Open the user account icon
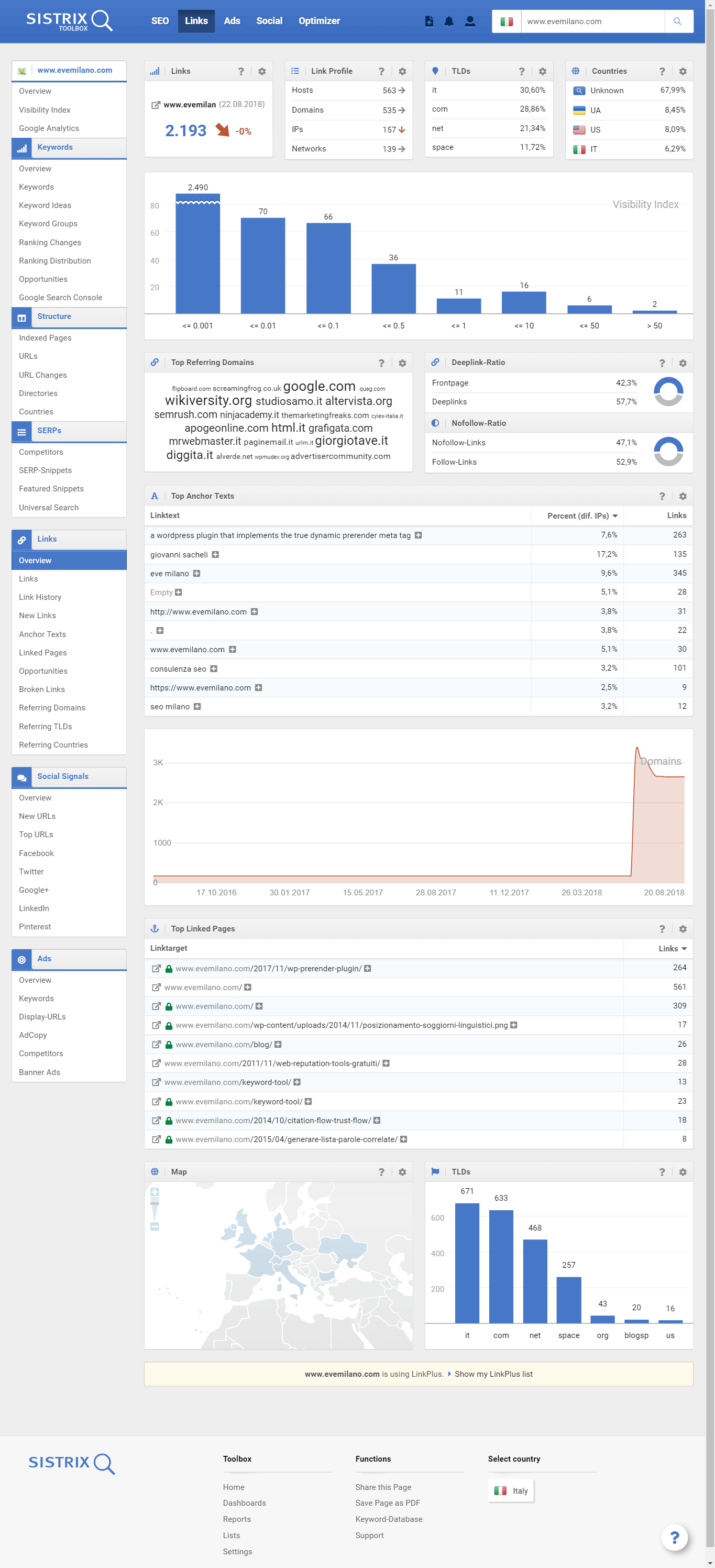Viewport: 715px width, 1568px height. (470, 21)
